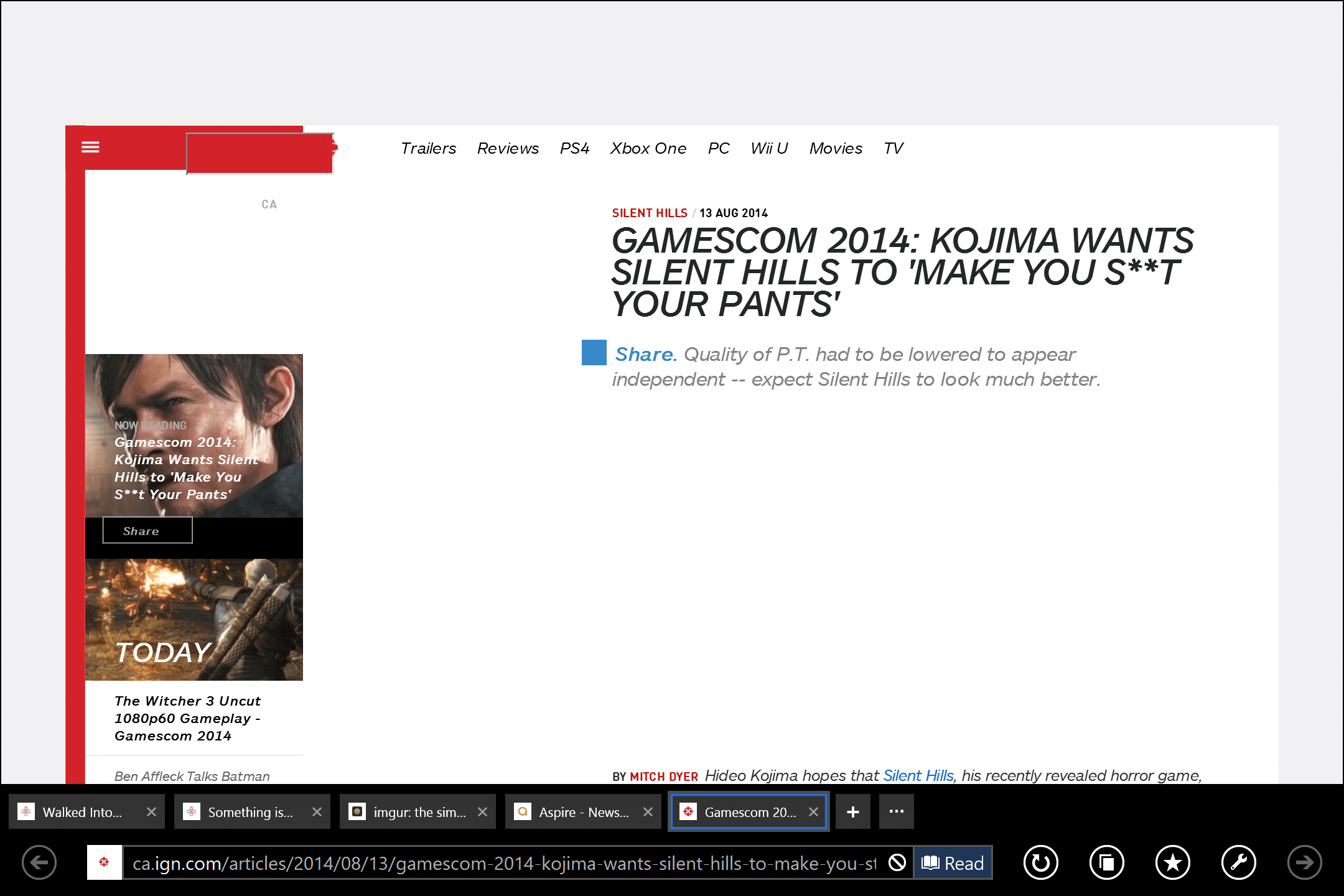
Task: Open a new tab with plus button
Action: click(x=853, y=811)
